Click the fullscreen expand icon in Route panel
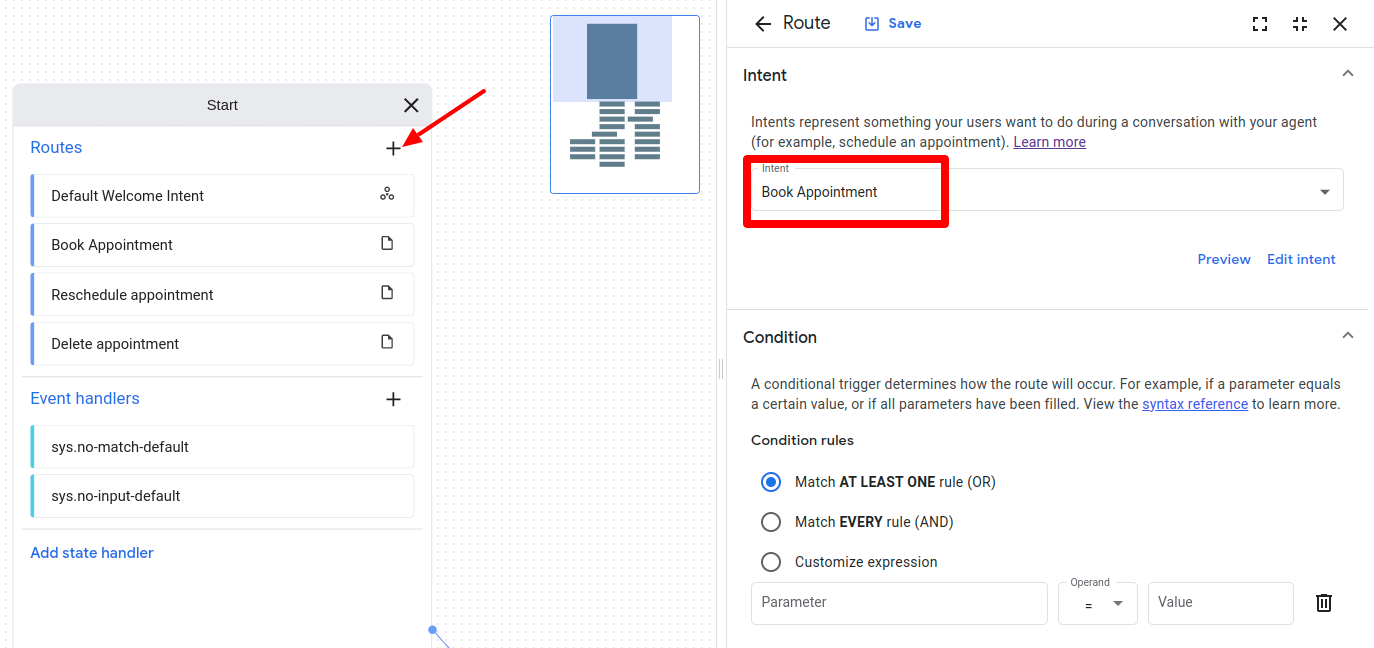 point(1260,24)
